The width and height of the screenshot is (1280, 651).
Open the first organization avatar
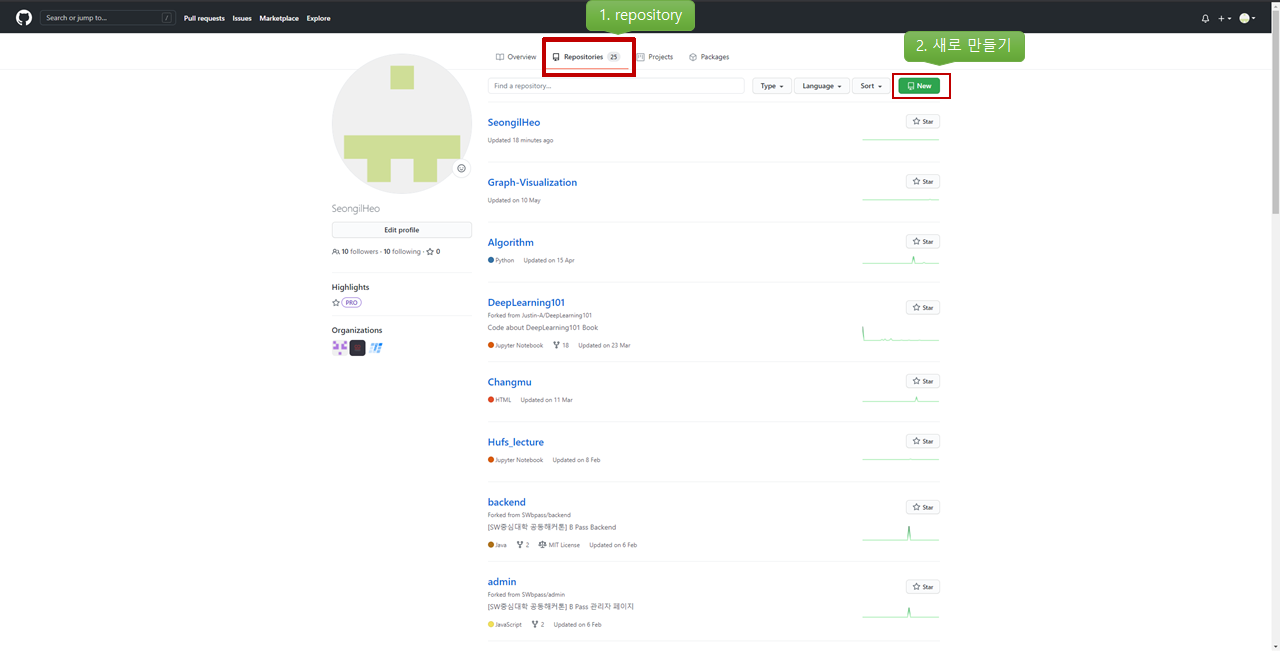point(339,348)
